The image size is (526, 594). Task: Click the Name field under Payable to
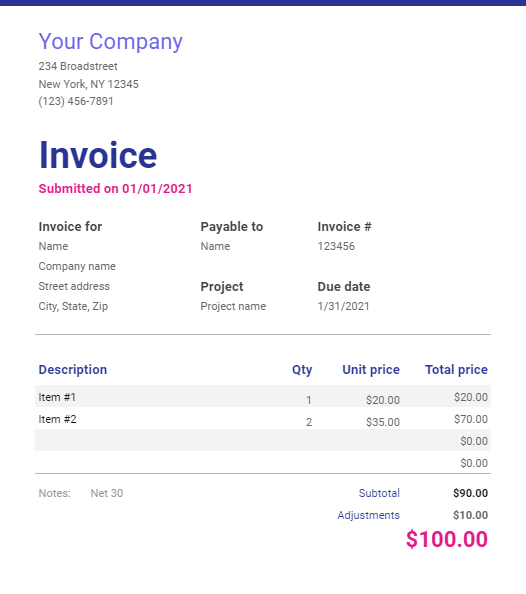pyautogui.click(x=215, y=246)
